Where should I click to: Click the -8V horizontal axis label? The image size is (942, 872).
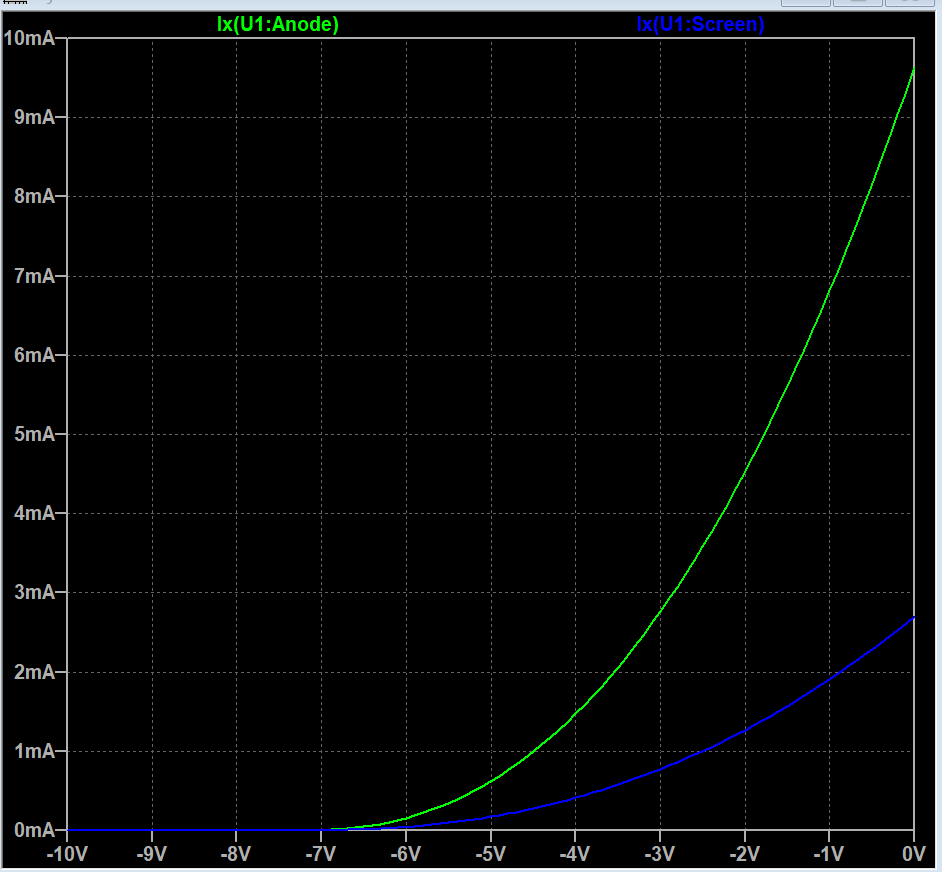coord(236,854)
